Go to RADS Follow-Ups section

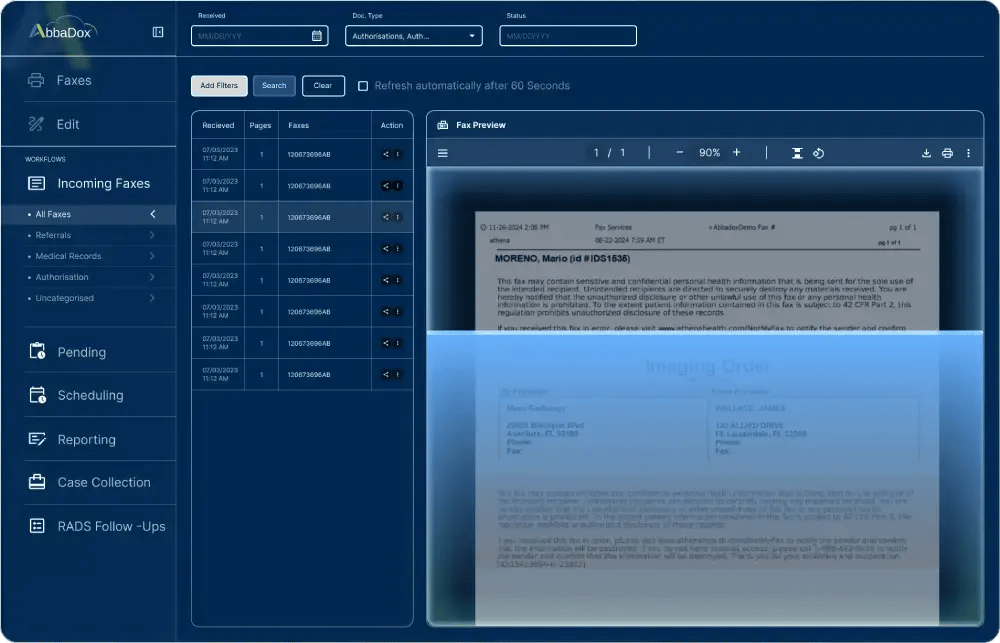pos(110,526)
